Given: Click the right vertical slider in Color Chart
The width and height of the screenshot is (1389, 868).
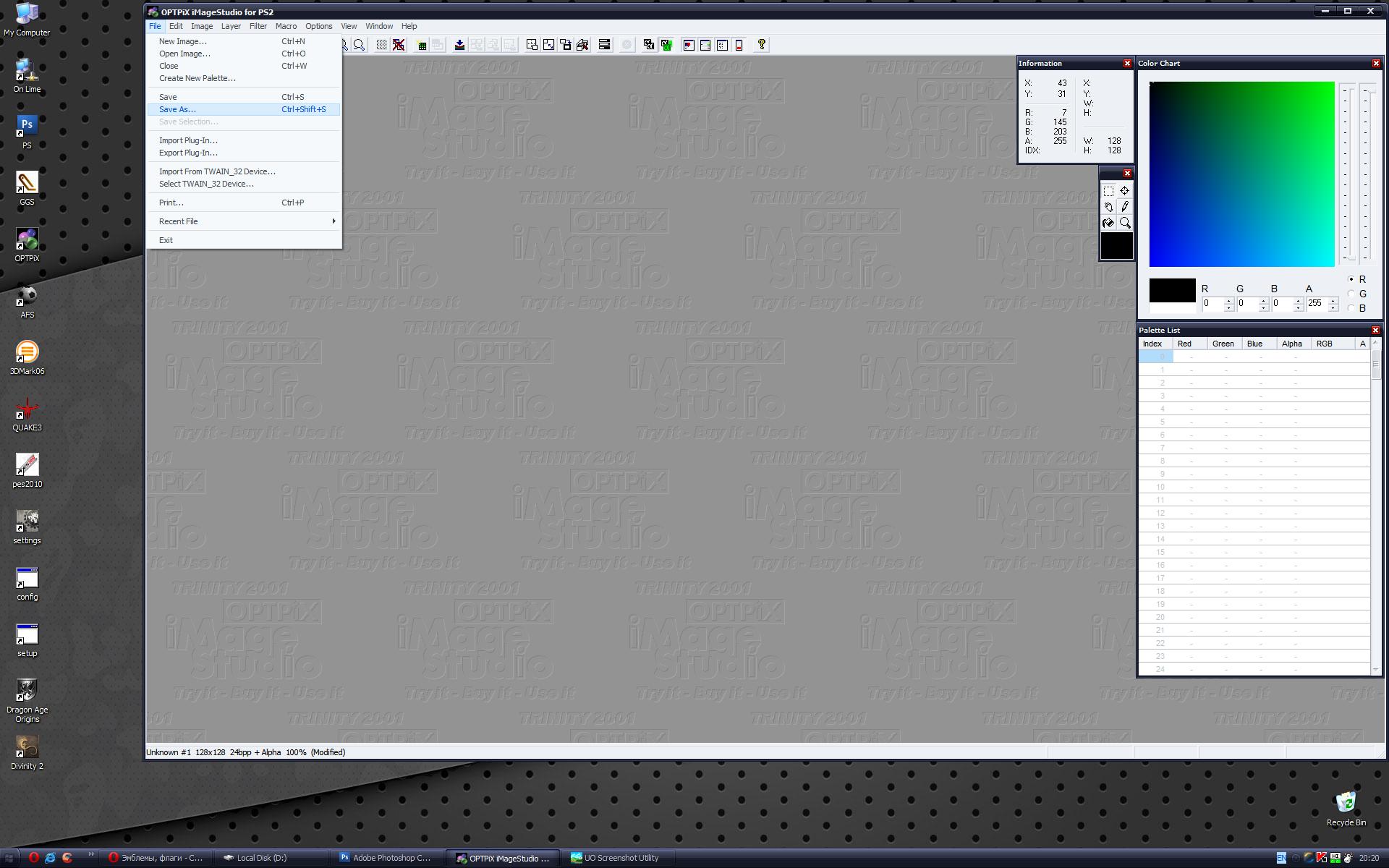Looking at the screenshot, I should [x=1367, y=174].
